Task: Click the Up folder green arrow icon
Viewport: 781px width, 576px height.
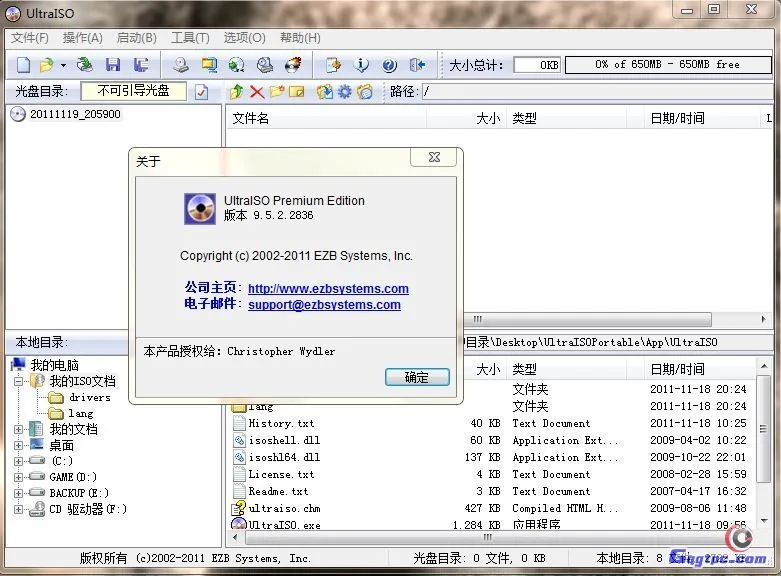Action: click(236, 92)
